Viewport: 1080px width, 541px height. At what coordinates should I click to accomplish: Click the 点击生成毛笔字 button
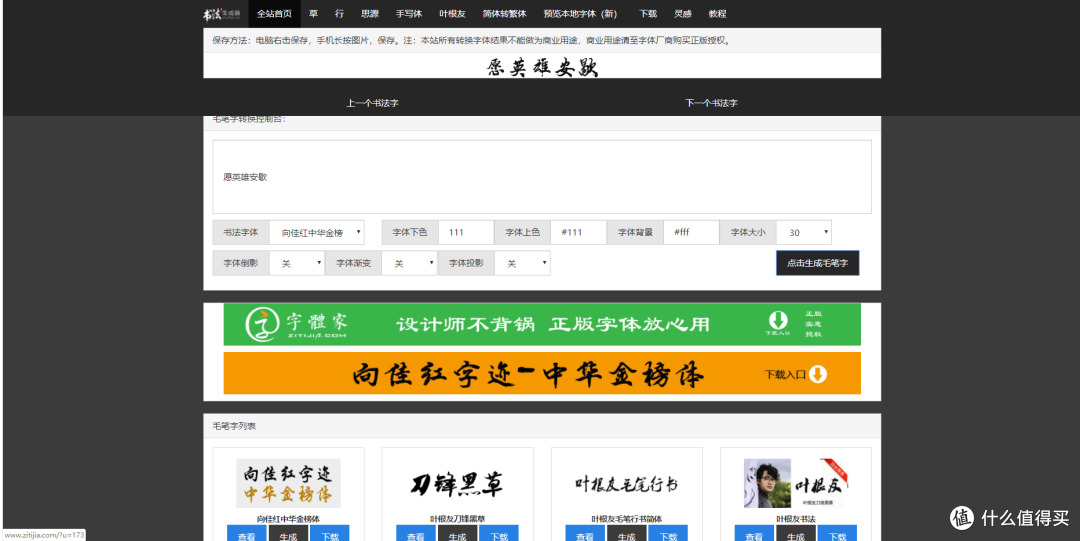point(818,263)
